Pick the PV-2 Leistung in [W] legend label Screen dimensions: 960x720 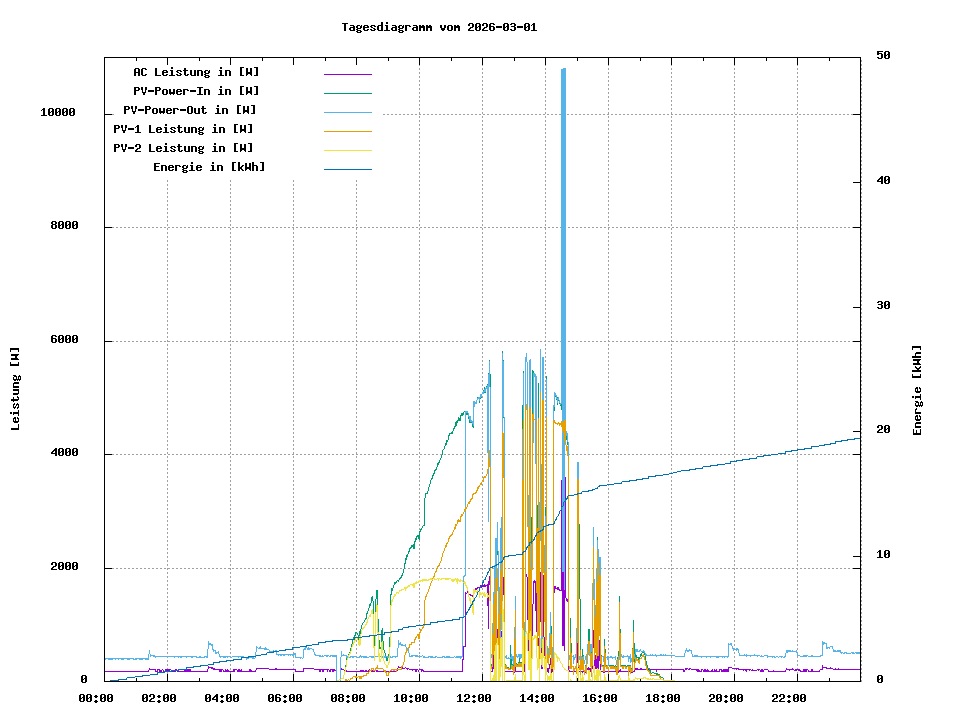pos(183,148)
